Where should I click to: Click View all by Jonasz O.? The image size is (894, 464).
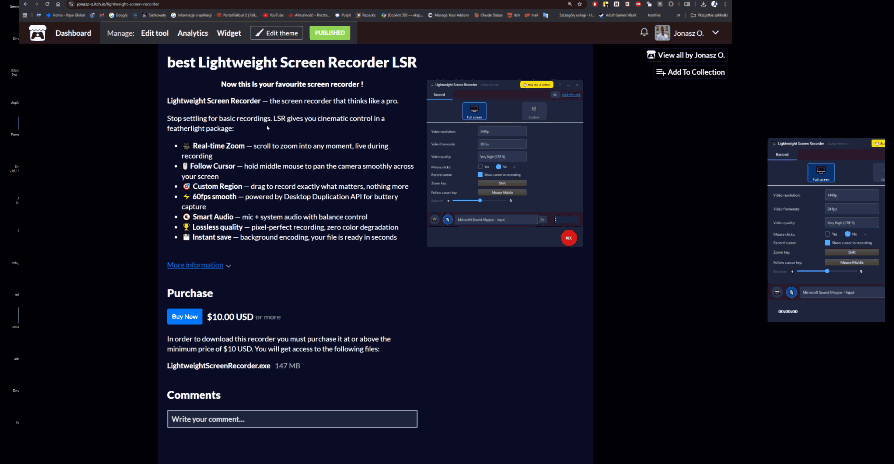click(686, 55)
